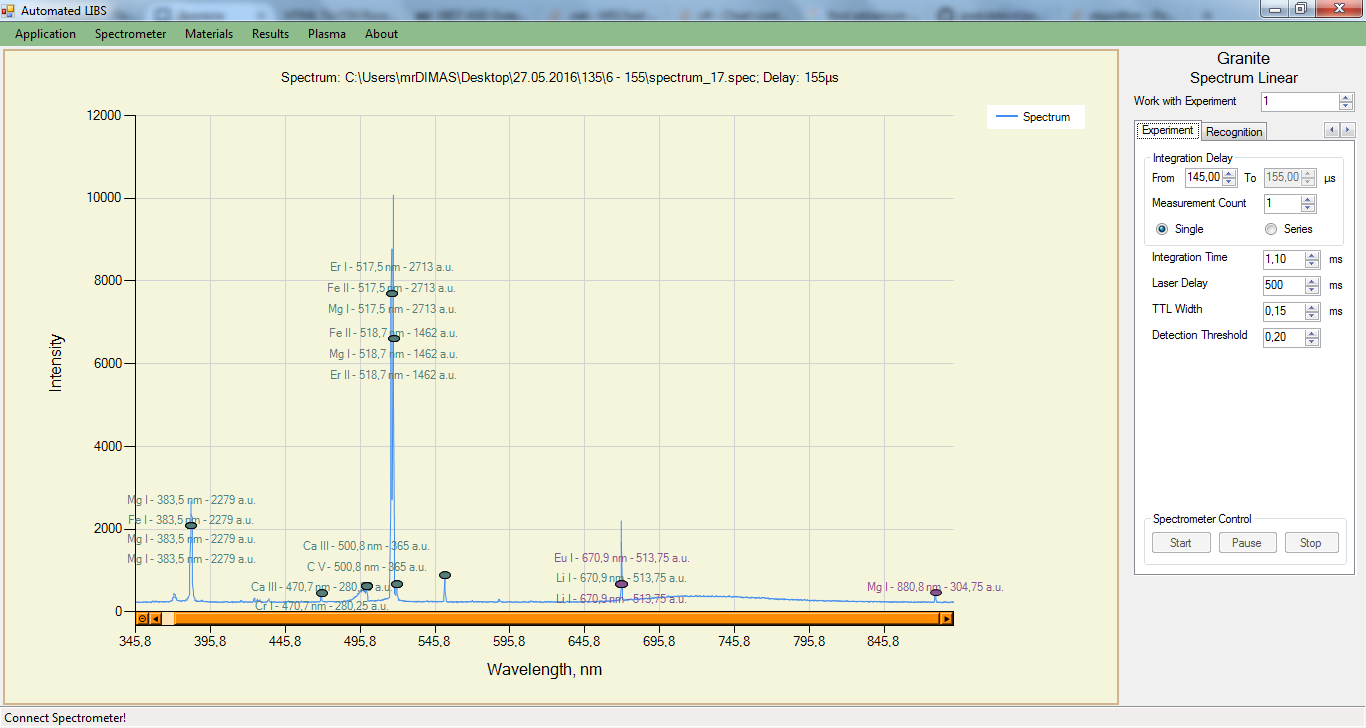Click the Spectrum legend entry
The image size is (1366, 728).
[1035, 117]
